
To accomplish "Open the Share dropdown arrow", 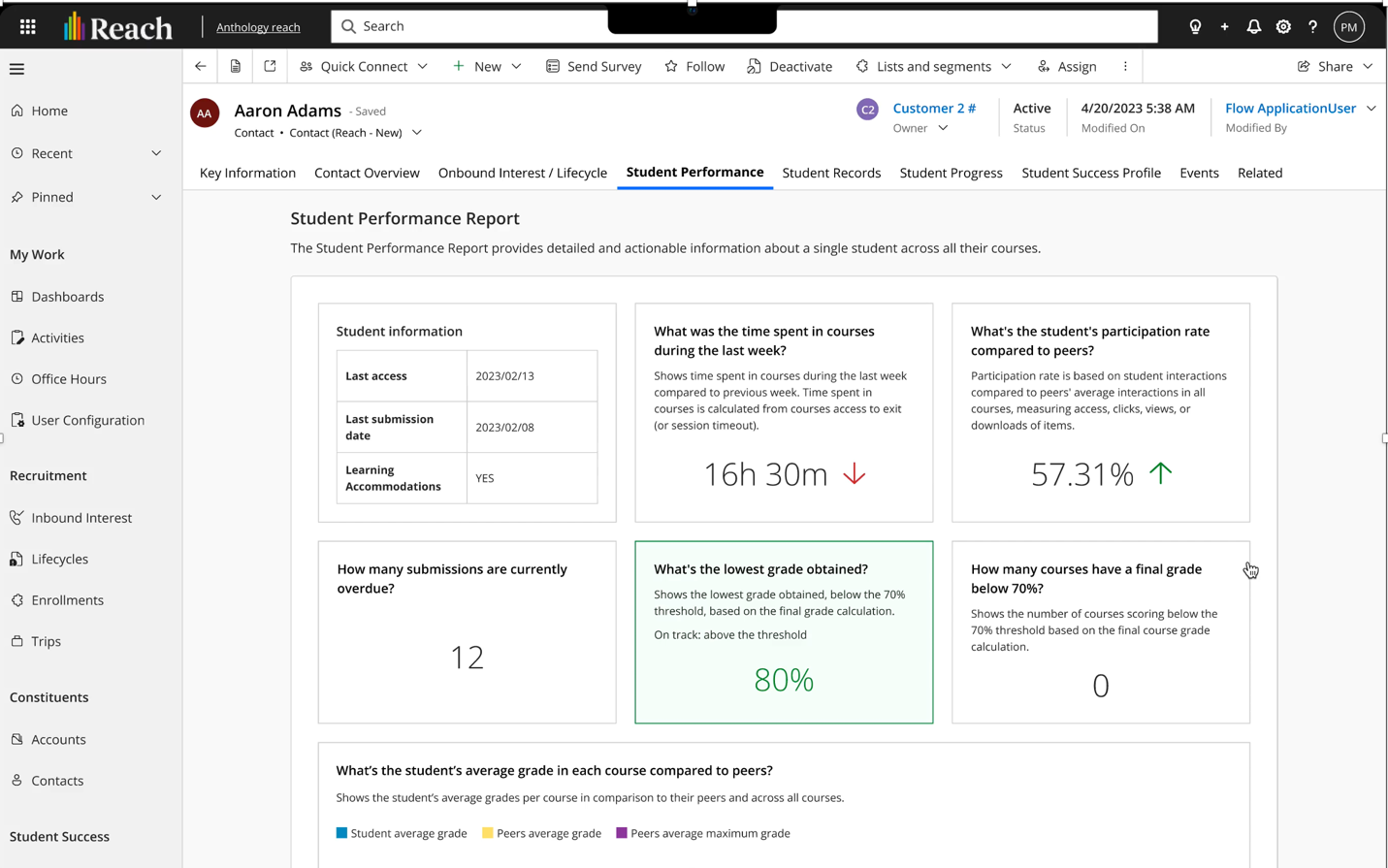I will click(1368, 66).
